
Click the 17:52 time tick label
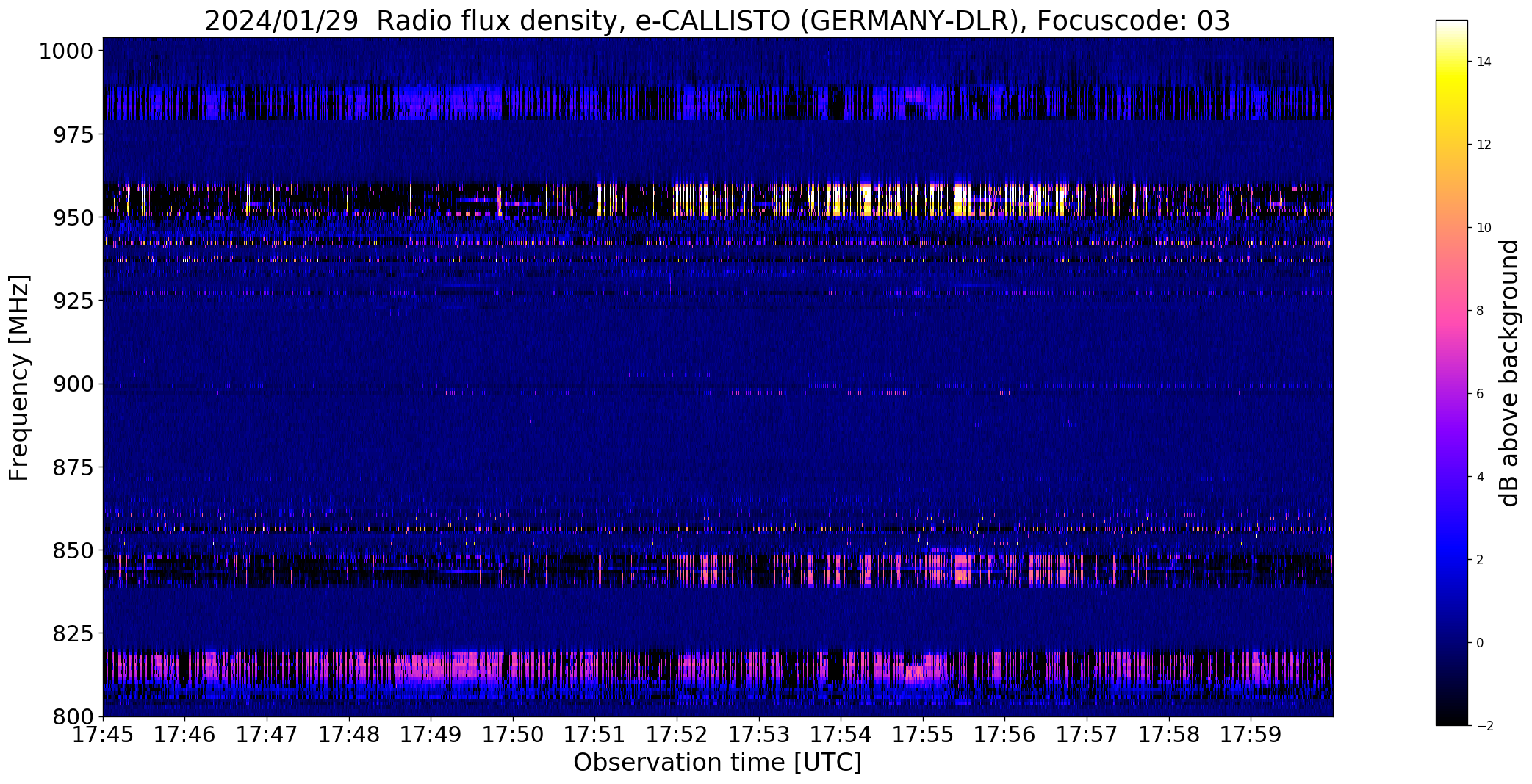tap(677, 735)
